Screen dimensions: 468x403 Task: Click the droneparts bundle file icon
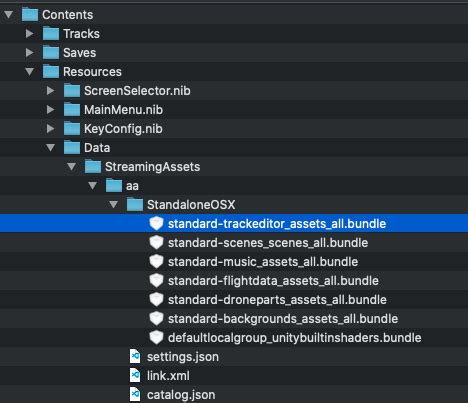click(156, 299)
